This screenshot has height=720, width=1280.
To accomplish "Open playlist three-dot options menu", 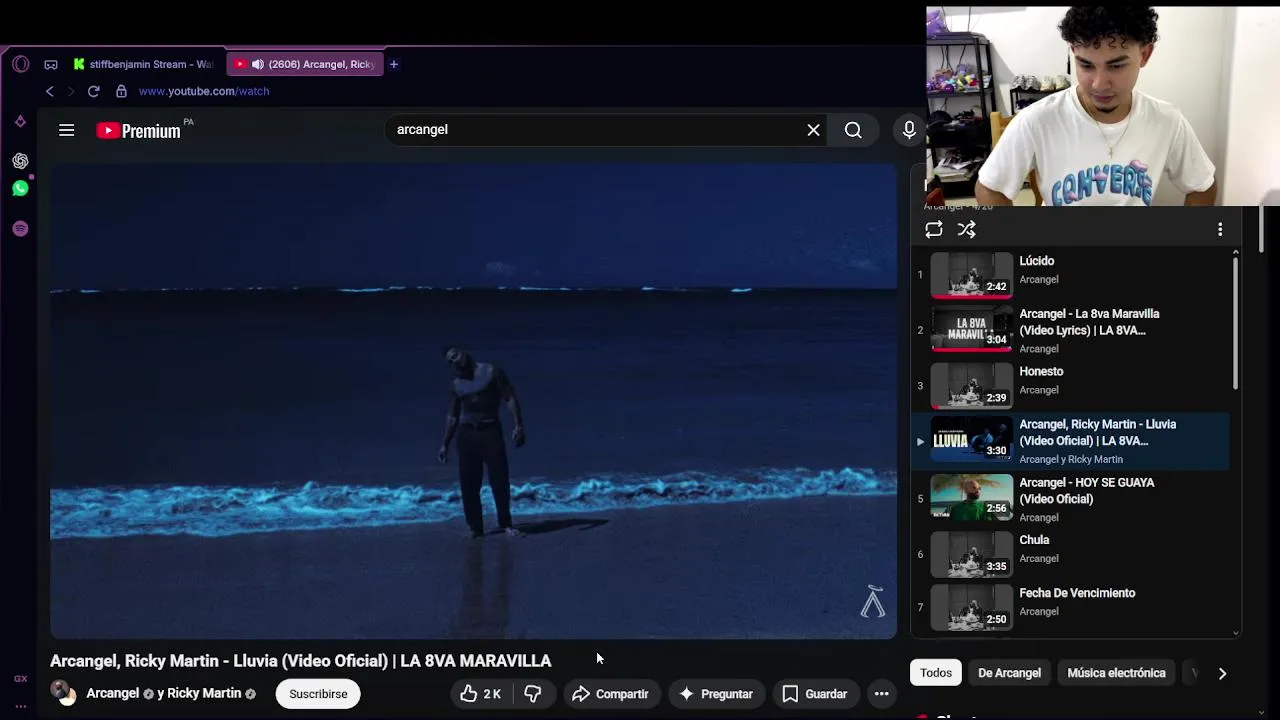I will (x=1220, y=229).
